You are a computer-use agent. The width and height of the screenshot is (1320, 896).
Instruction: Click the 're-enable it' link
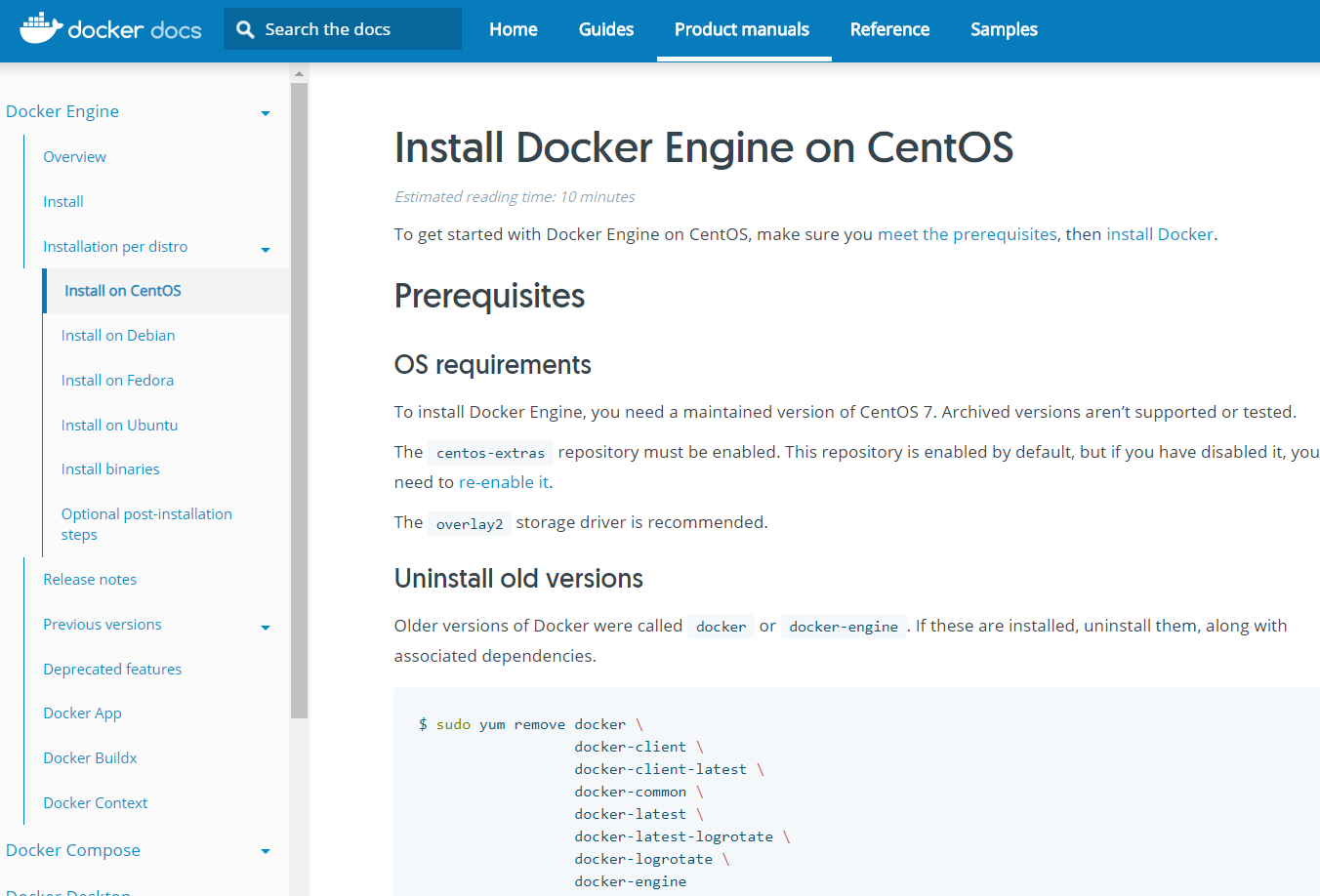tap(503, 482)
